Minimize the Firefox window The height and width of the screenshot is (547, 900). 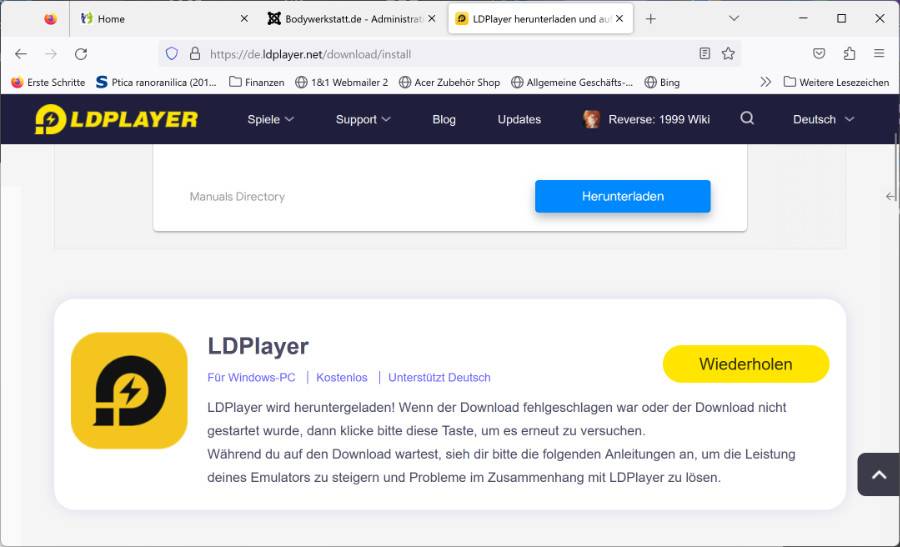pyautogui.click(x=803, y=18)
